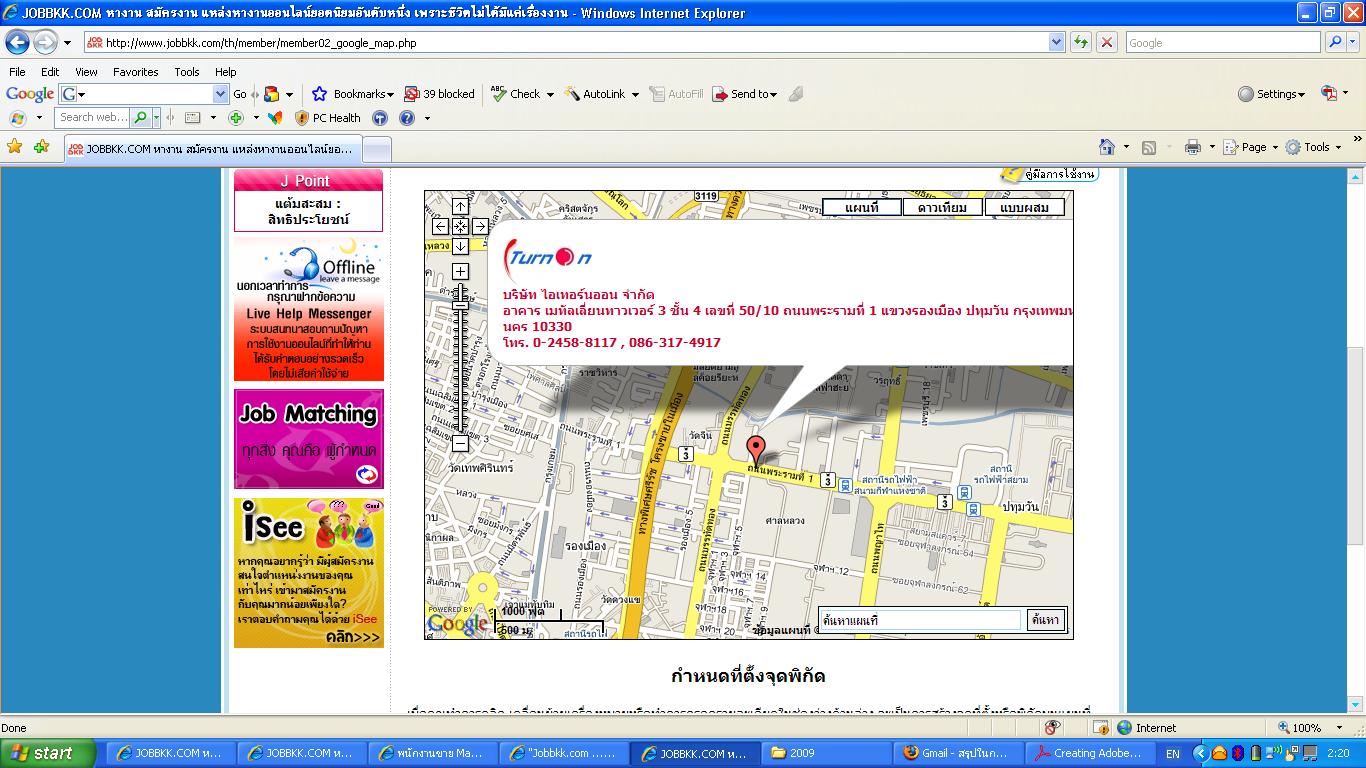Click the highlighter pen icon in Google toolbar

click(796, 94)
